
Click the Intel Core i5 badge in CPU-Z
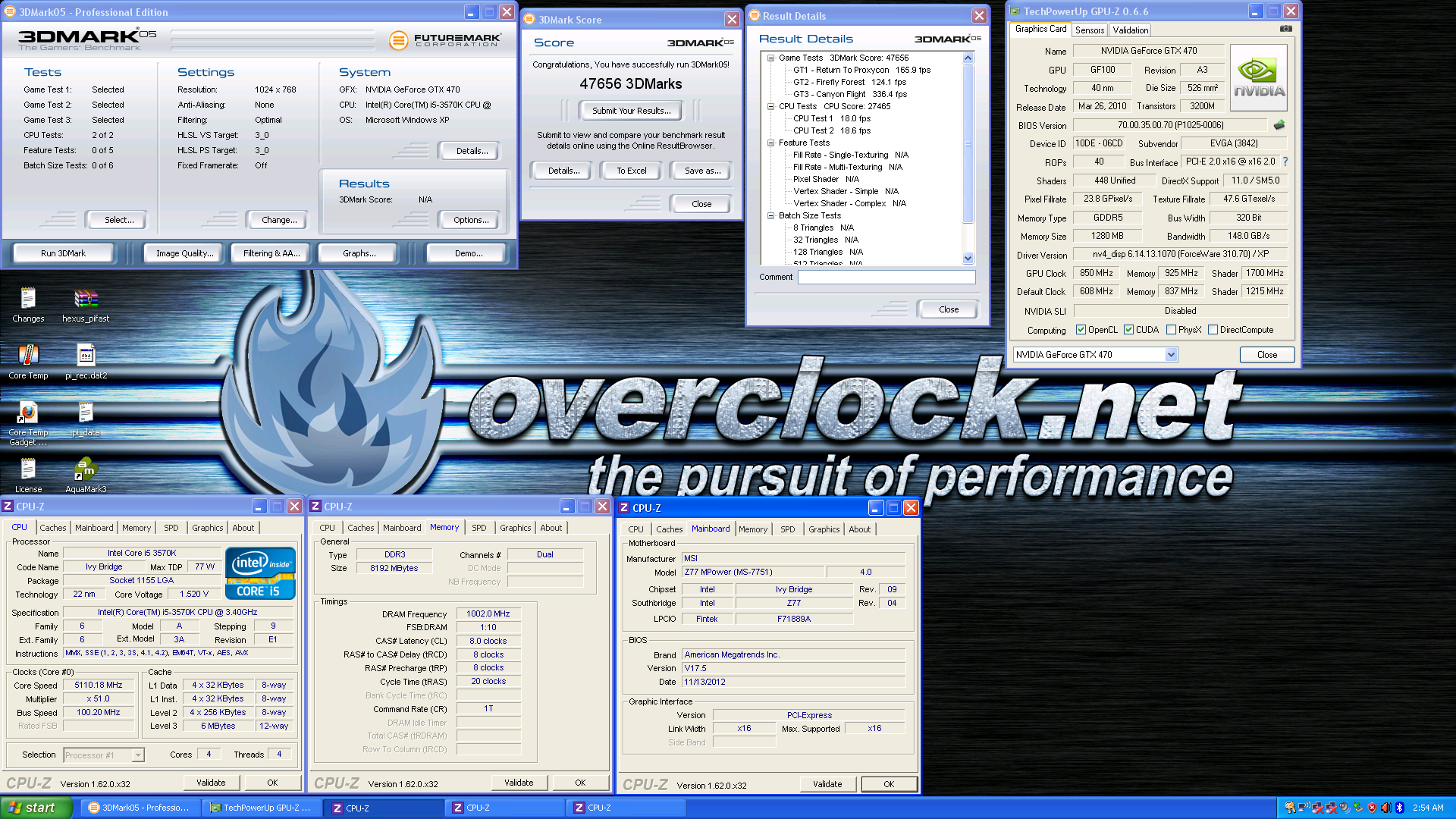pyautogui.click(x=260, y=573)
